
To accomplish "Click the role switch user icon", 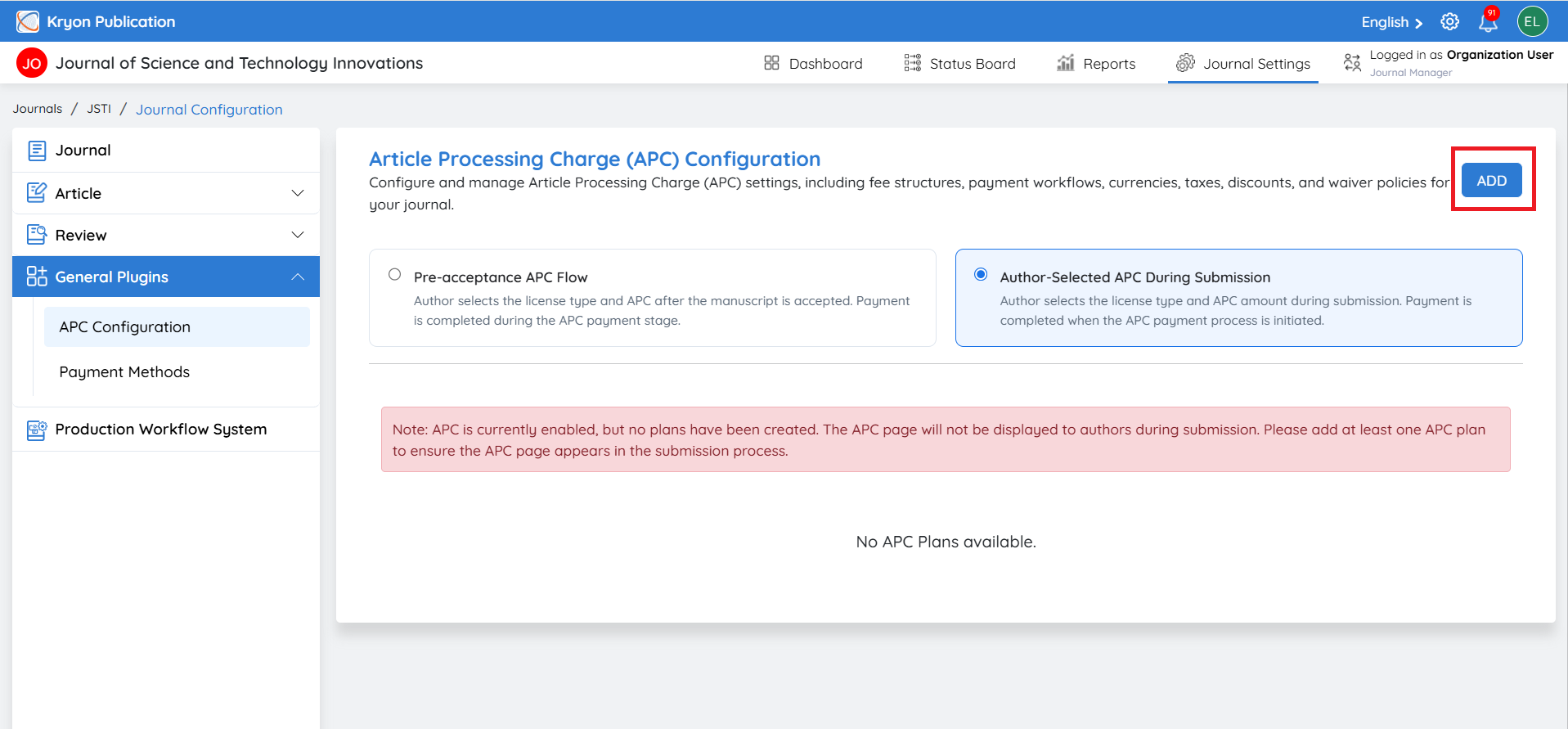I will [x=1353, y=63].
